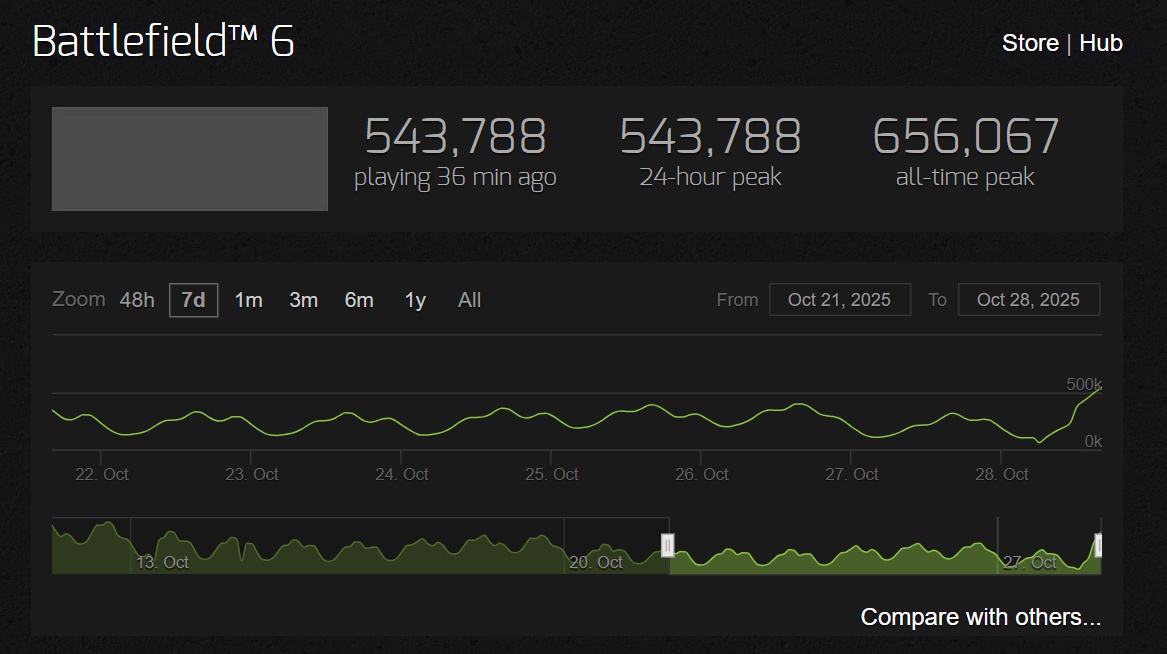Select the 6m zoom range
Viewport: 1167px width, 654px height.
[359, 300]
